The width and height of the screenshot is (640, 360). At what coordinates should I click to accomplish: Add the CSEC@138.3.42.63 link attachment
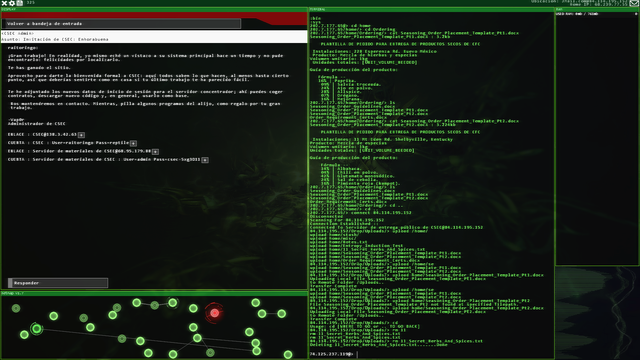tap(81, 135)
